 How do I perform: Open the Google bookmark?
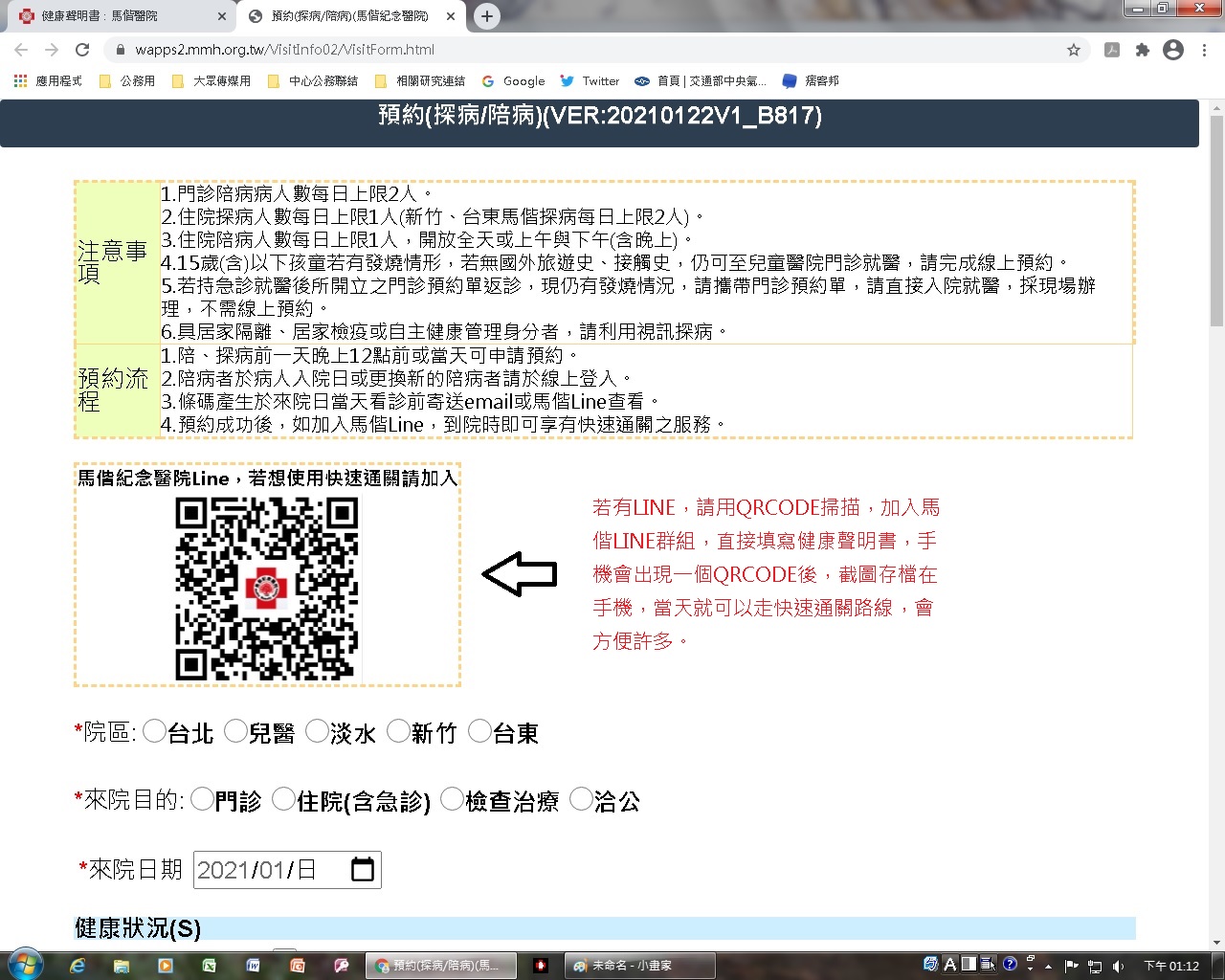coord(514,81)
